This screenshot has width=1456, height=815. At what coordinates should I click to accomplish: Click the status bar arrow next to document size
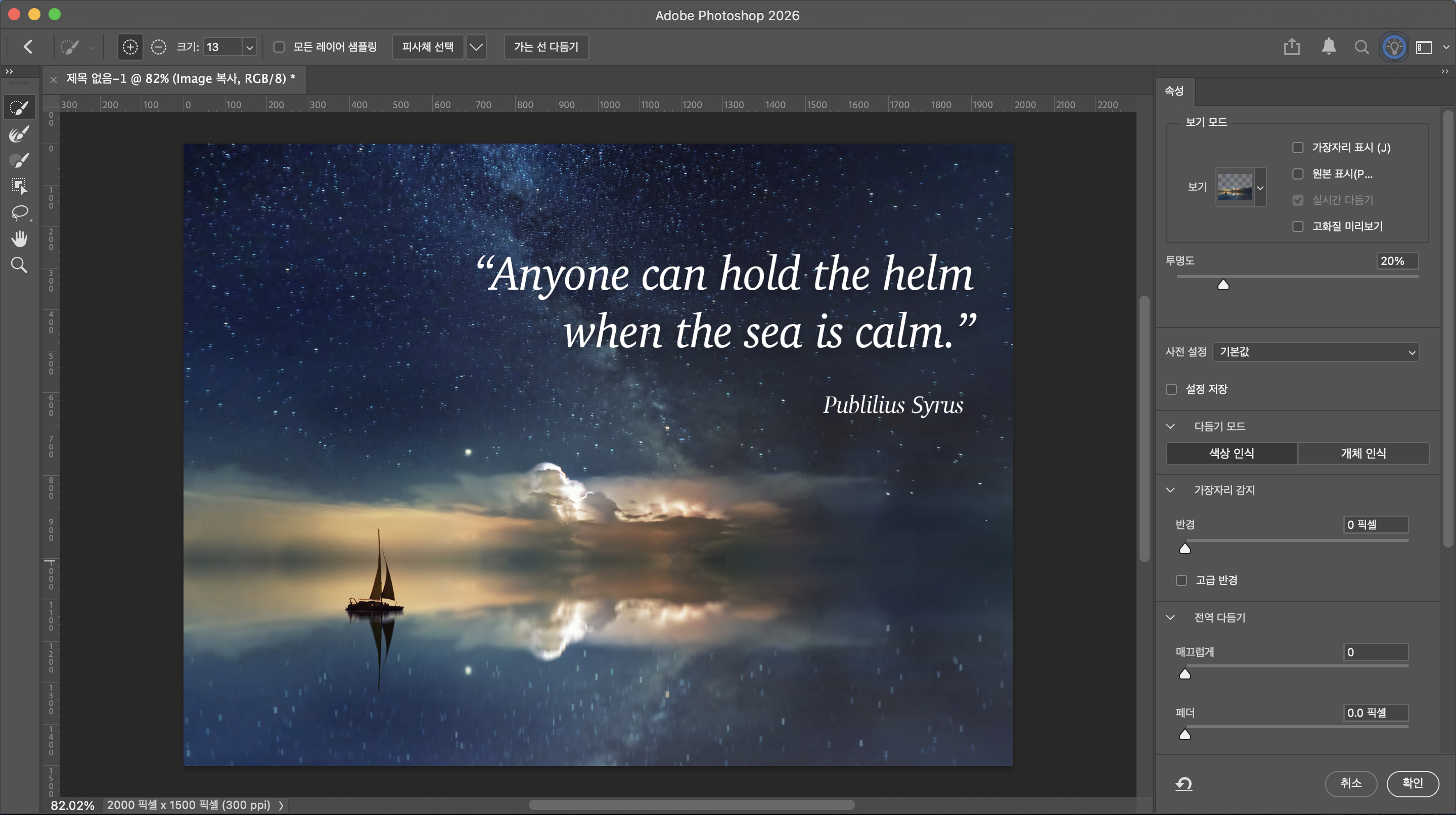(281, 805)
